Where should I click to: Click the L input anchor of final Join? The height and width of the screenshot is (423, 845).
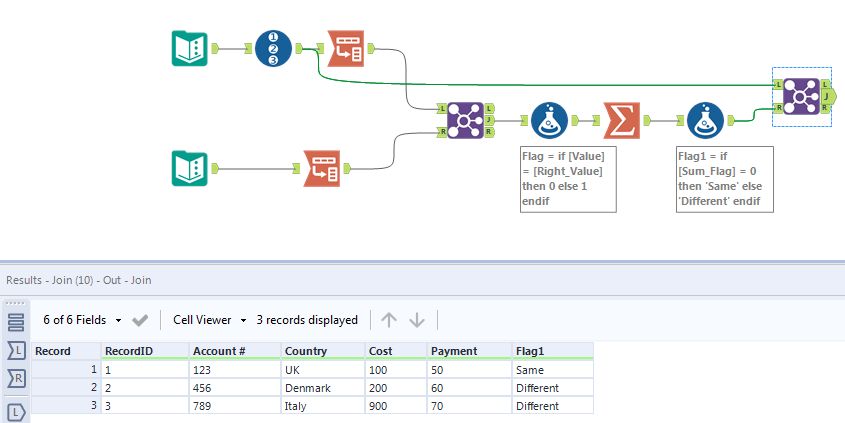(777, 85)
